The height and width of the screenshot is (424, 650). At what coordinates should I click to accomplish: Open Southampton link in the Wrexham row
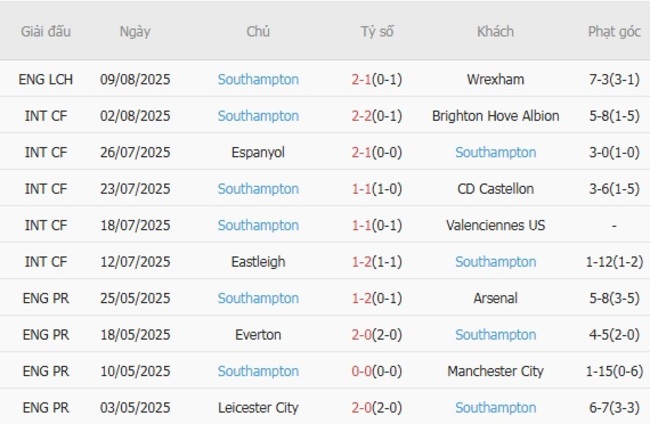tap(258, 79)
